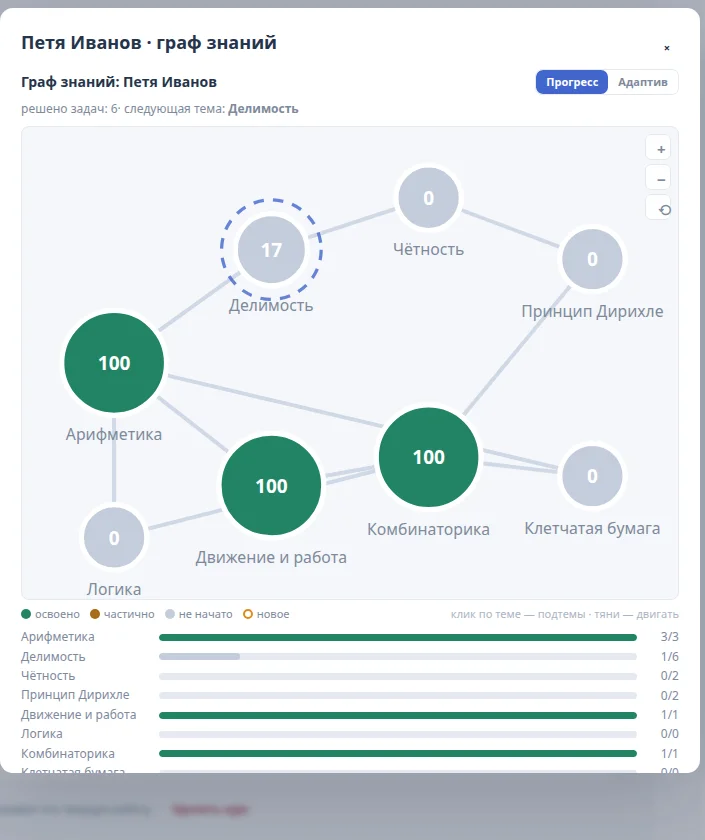
Task: Select the Логика node circle
Action: (x=114, y=537)
